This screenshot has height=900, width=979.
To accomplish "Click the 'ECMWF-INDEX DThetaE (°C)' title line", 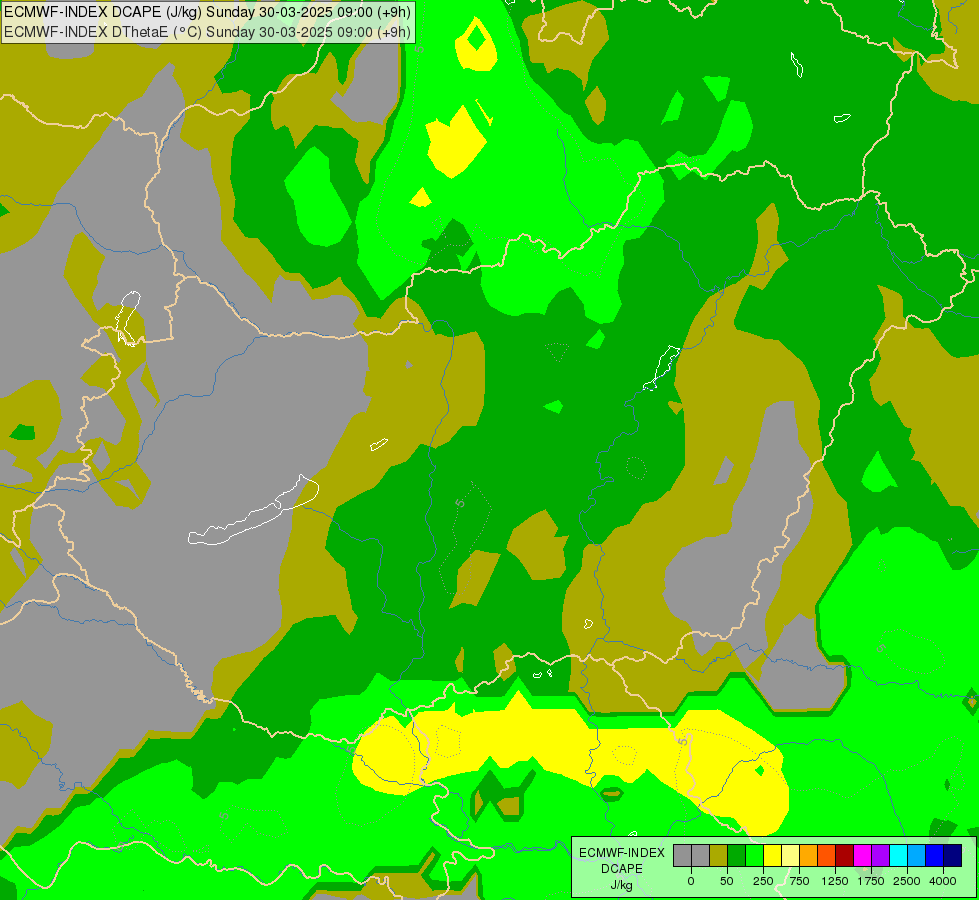I will (207, 32).
